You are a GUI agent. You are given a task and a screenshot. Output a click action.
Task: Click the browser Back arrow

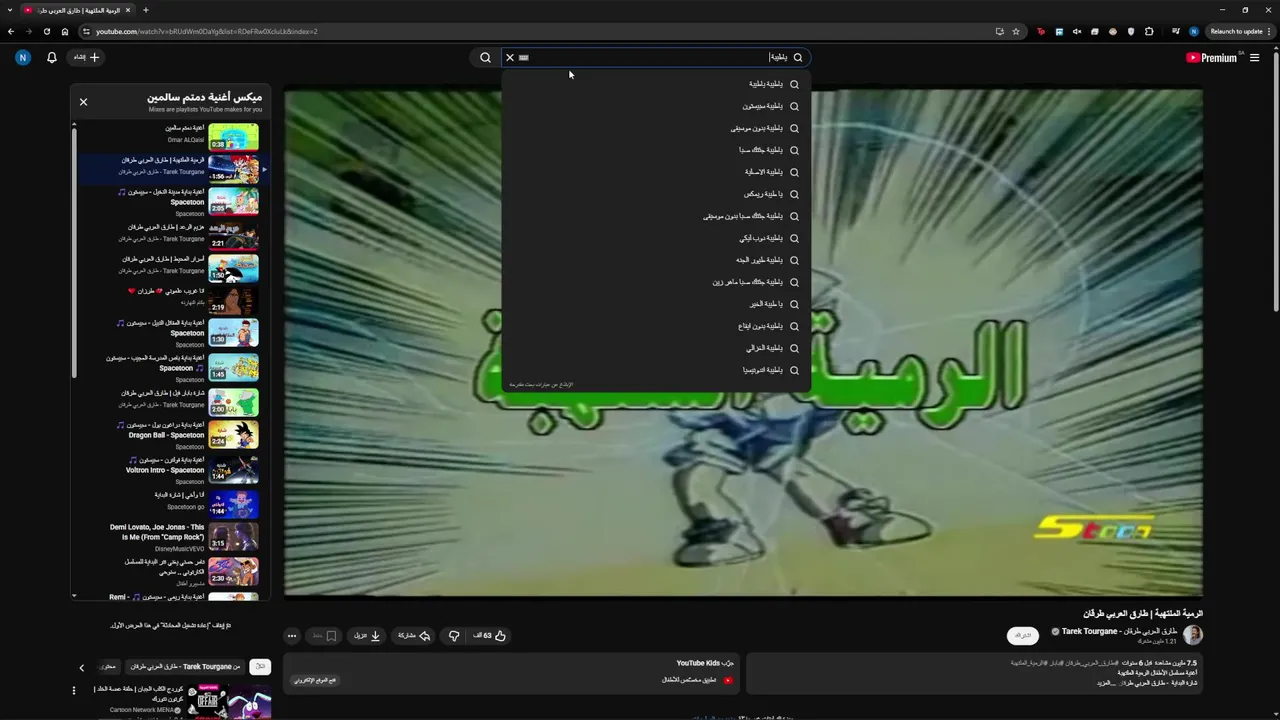pyautogui.click(x=11, y=31)
